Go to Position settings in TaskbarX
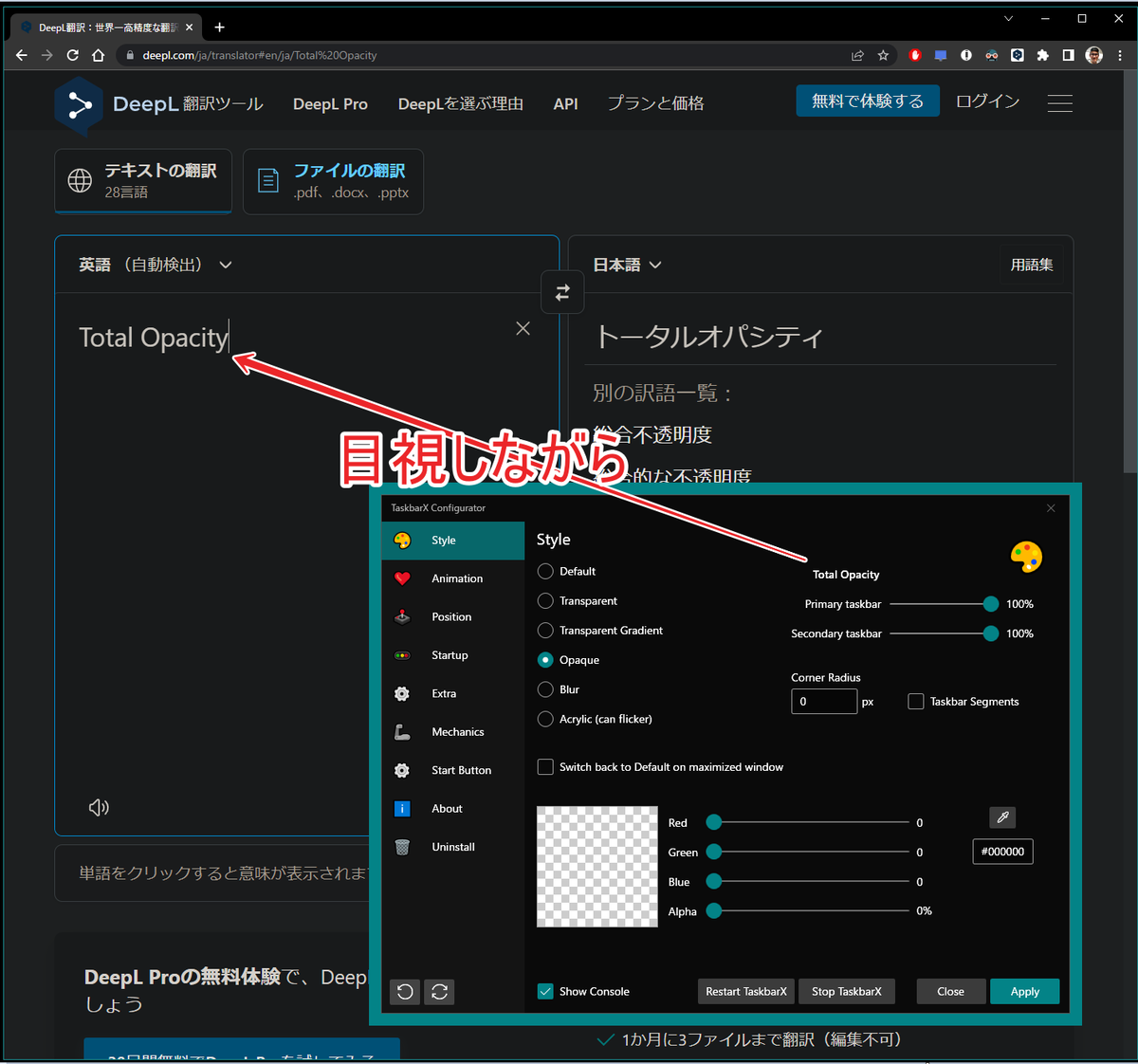1138x1064 pixels. (453, 617)
